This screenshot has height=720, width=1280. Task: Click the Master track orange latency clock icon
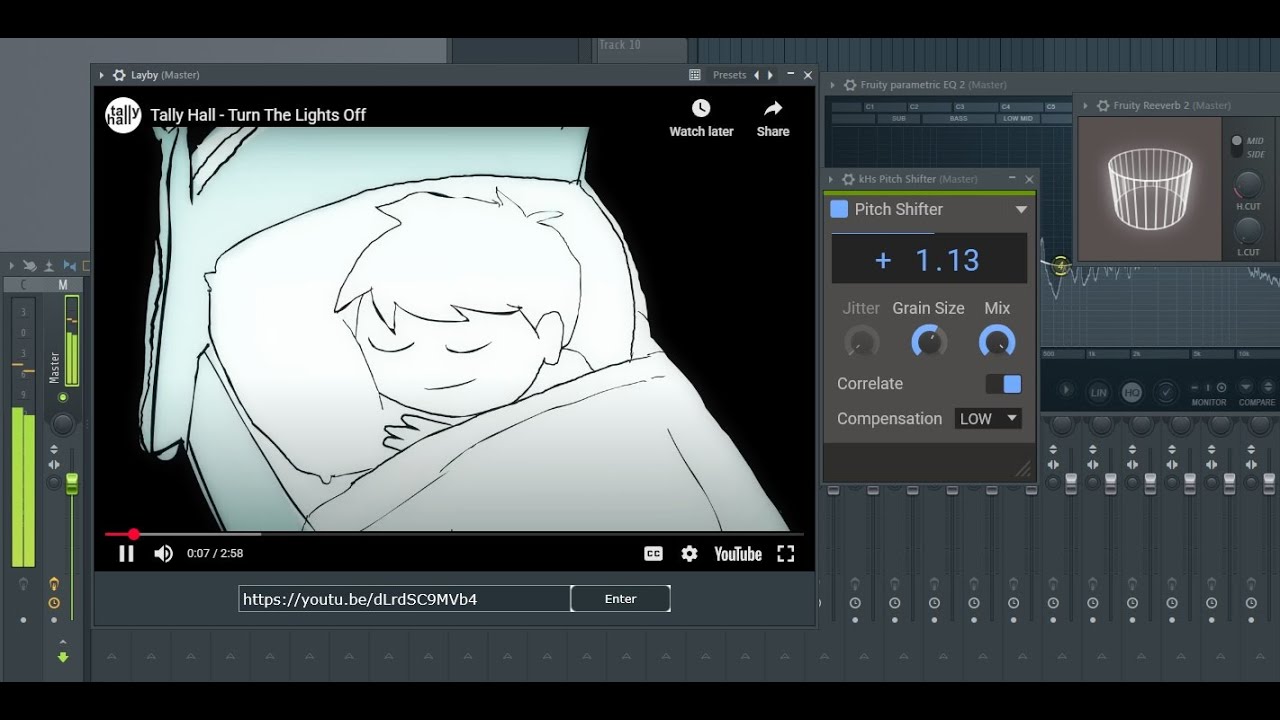click(54, 604)
